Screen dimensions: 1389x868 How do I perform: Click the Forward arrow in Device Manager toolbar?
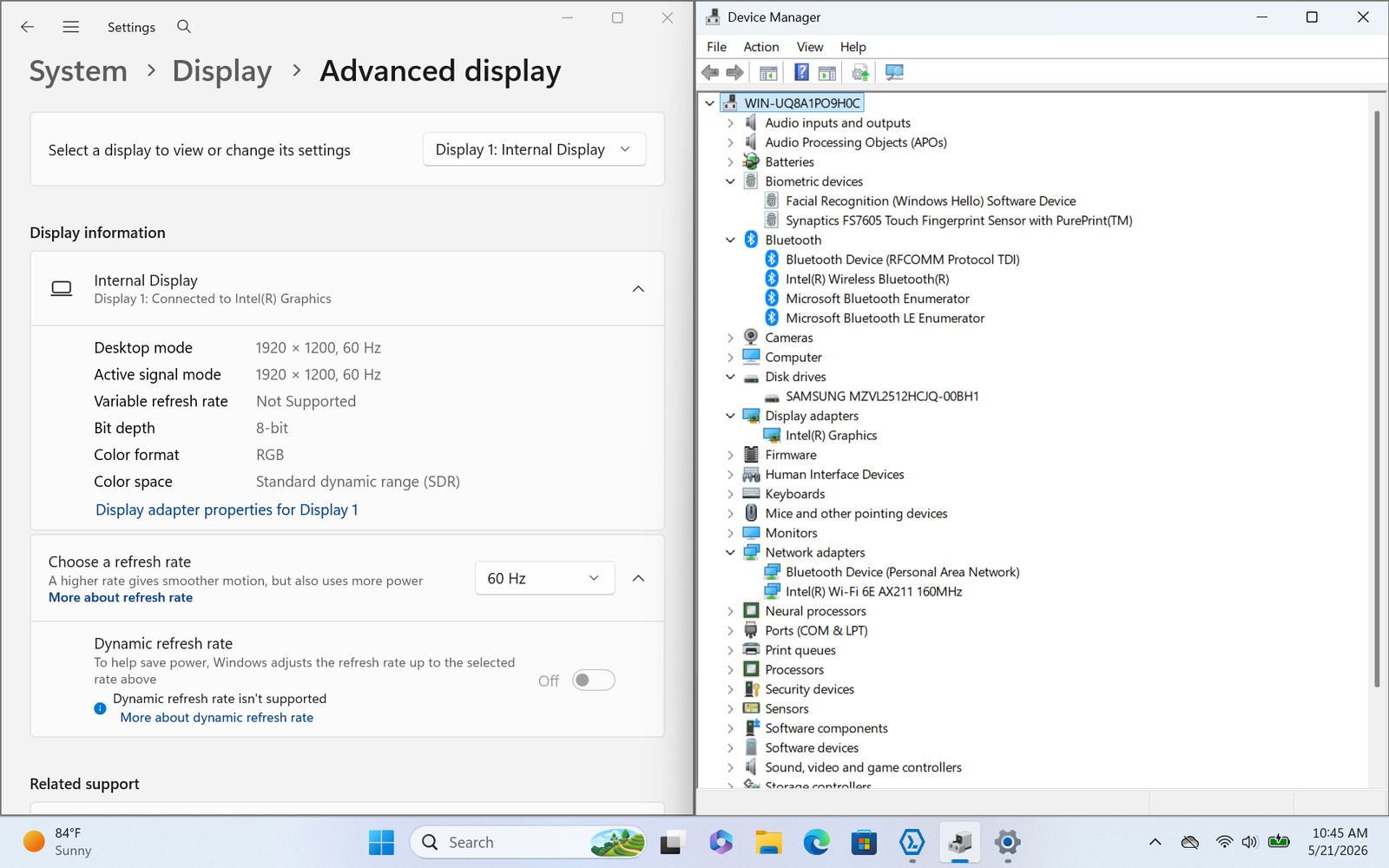click(x=734, y=73)
